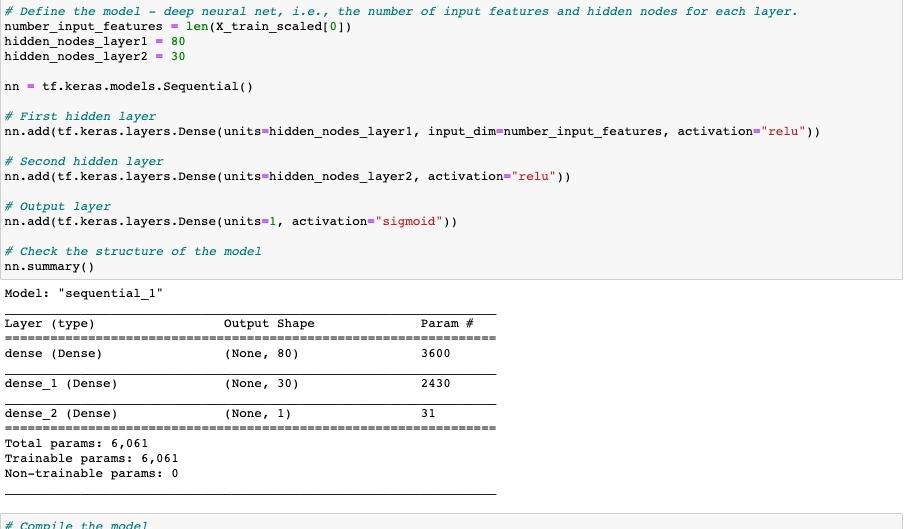The image size is (911, 529).
Task: Click the 'Total params: 6,061' line
Action: 76,444
